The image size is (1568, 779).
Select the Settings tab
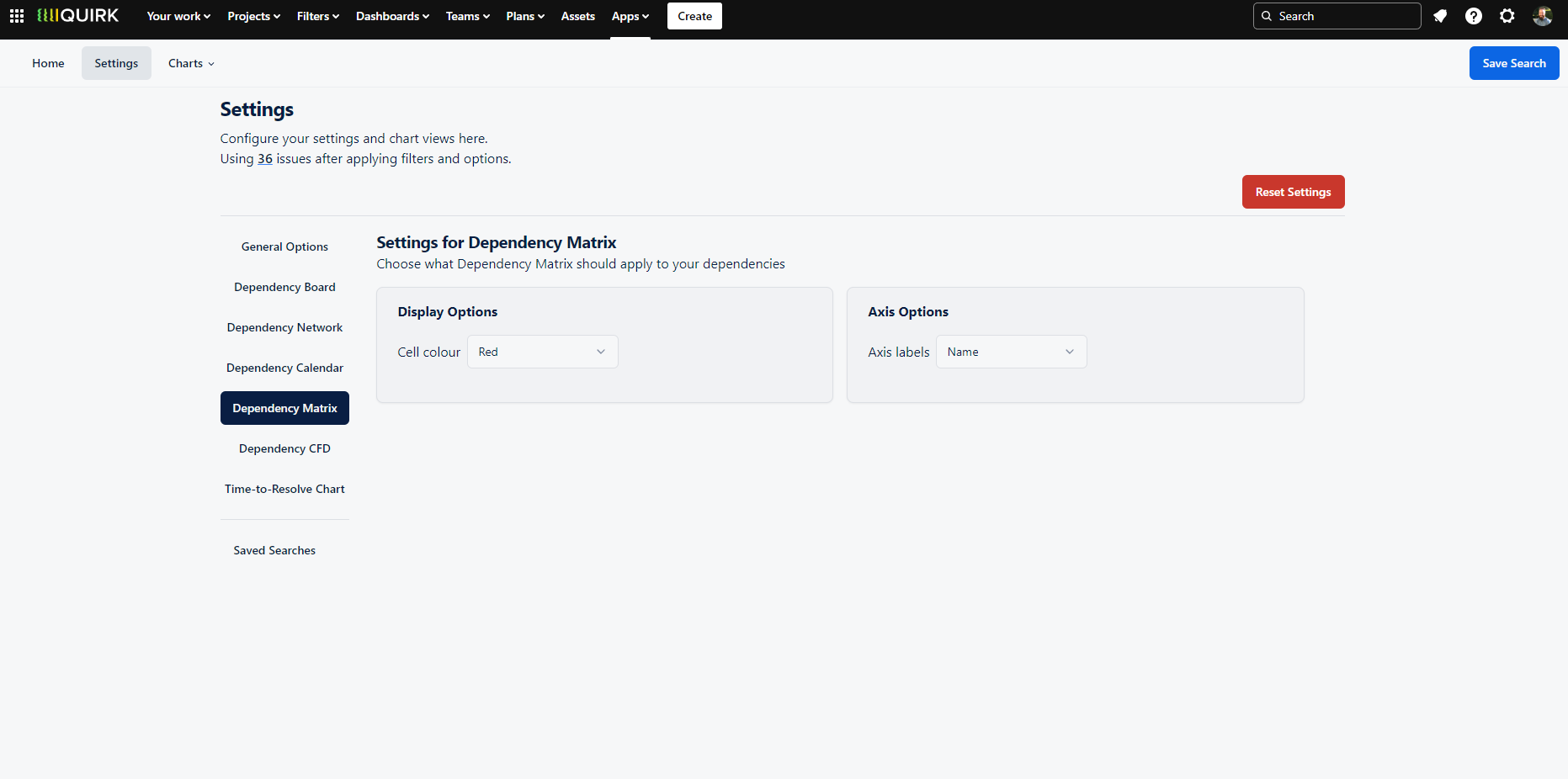(x=116, y=63)
